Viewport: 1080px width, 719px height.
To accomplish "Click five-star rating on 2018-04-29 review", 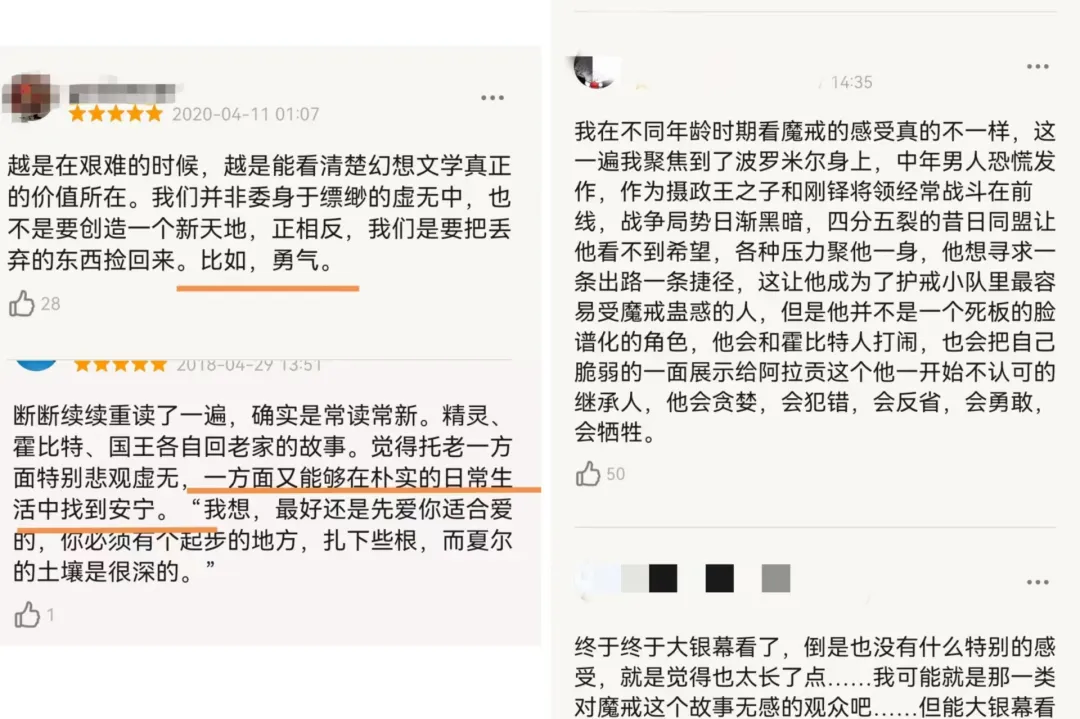I will coord(121,364).
